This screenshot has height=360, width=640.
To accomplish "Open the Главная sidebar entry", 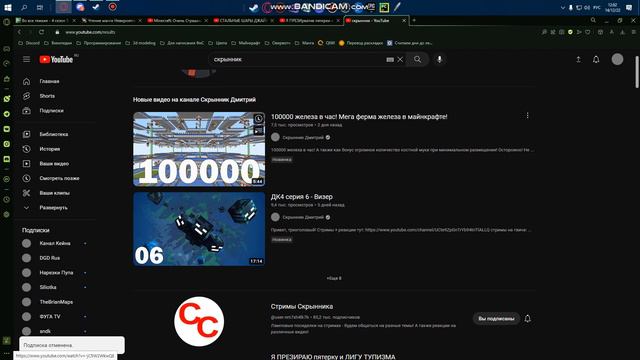I will pos(49,81).
